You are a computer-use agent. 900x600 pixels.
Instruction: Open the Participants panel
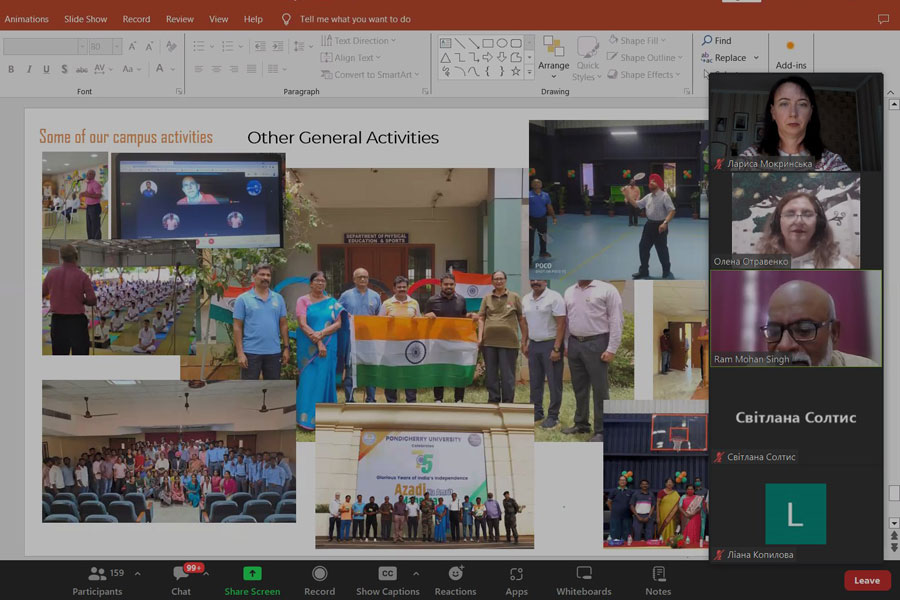pos(98,579)
